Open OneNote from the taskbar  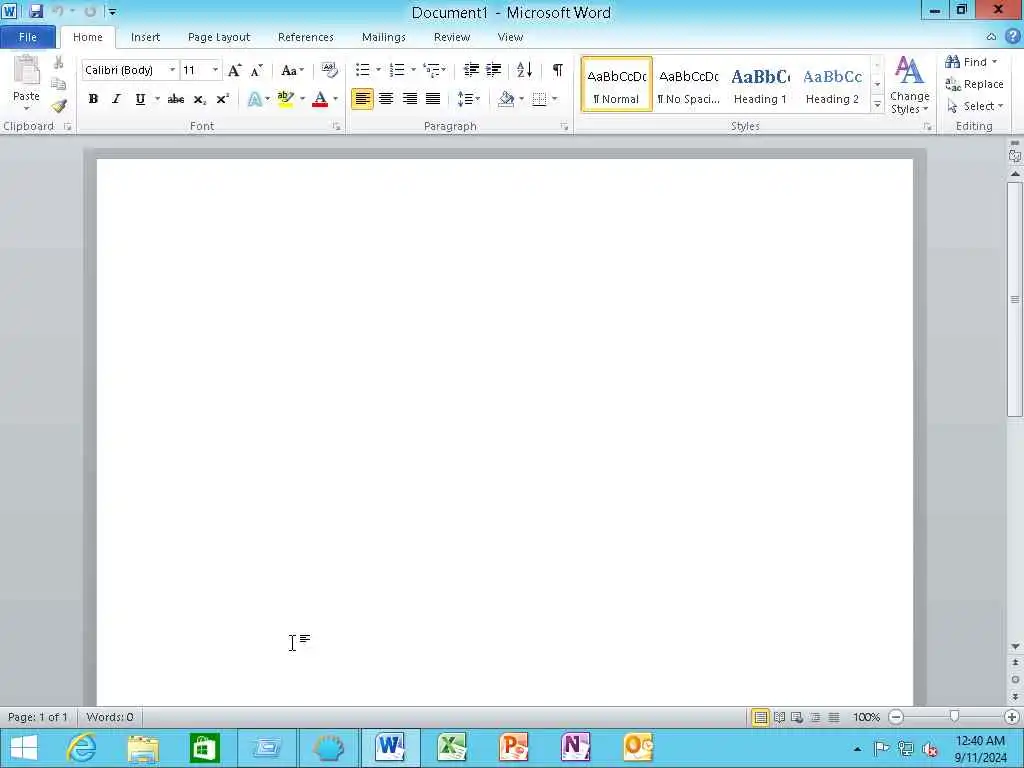[x=575, y=748]
